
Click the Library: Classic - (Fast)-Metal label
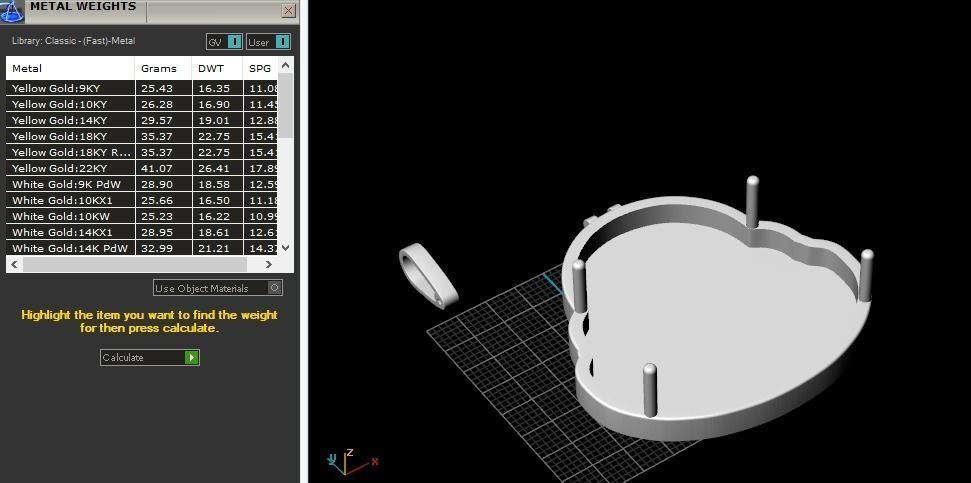point(74,41)
